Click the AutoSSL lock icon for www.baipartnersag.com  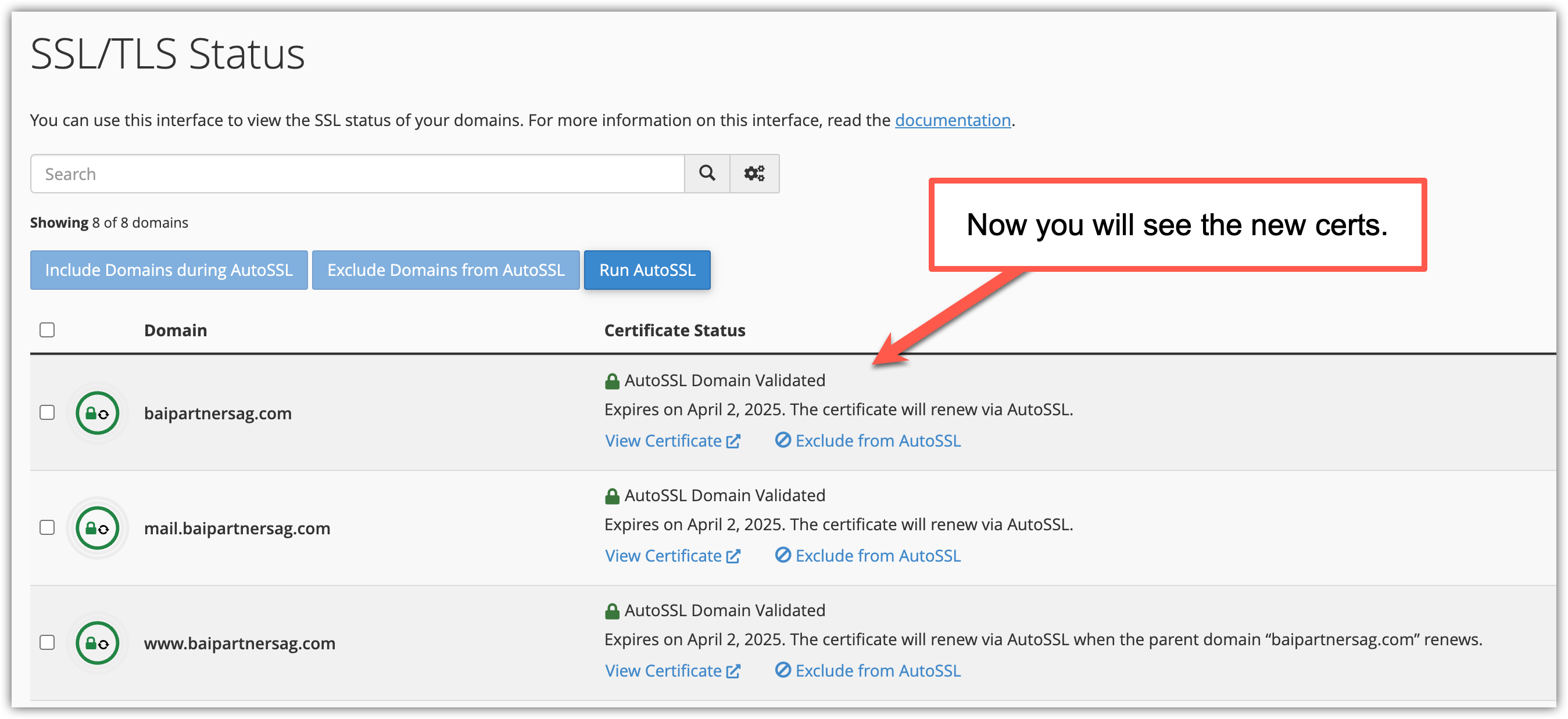(97, 643)
